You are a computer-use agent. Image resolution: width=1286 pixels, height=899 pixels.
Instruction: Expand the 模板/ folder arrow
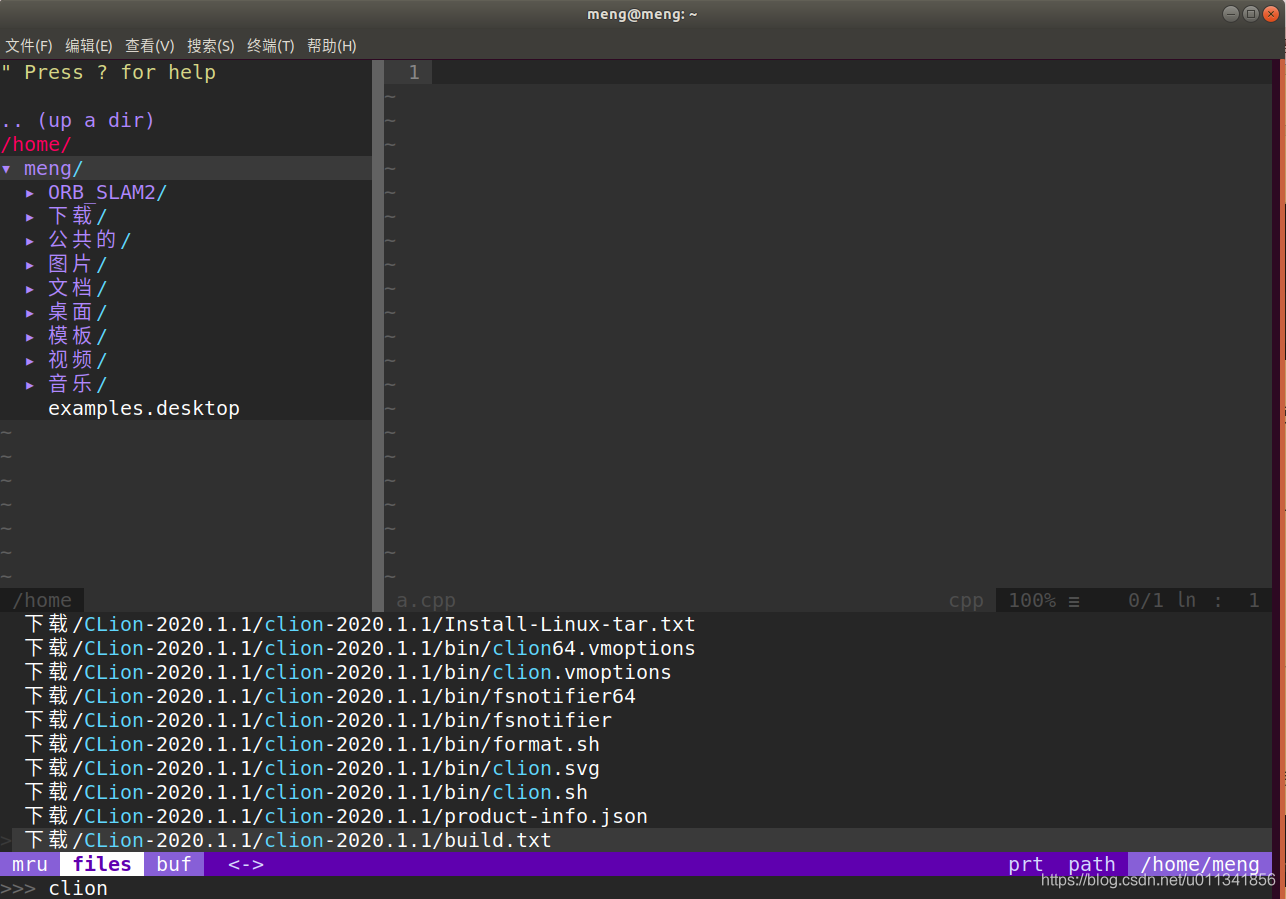click(x=30, y=336)
